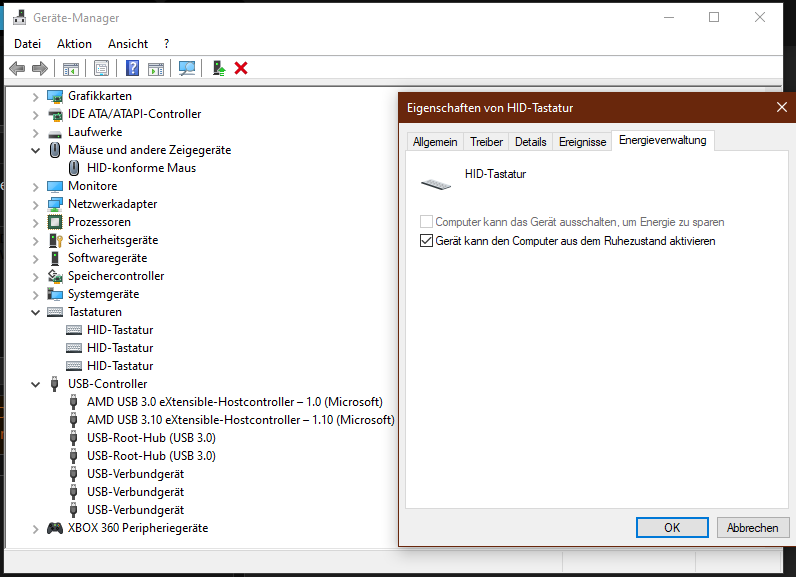Click the red X uninstall device icon

point(241,68)
